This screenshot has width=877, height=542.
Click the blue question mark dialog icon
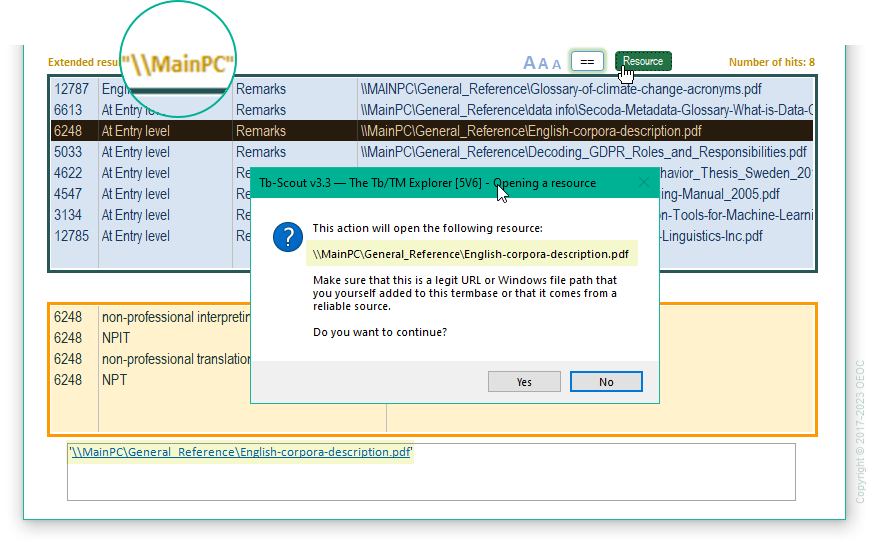288,237
